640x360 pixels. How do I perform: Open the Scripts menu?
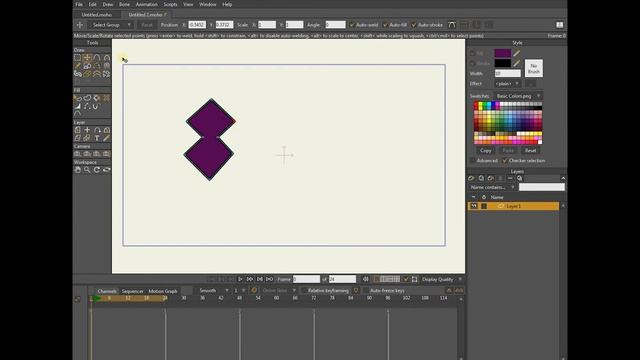coord(170,4)
